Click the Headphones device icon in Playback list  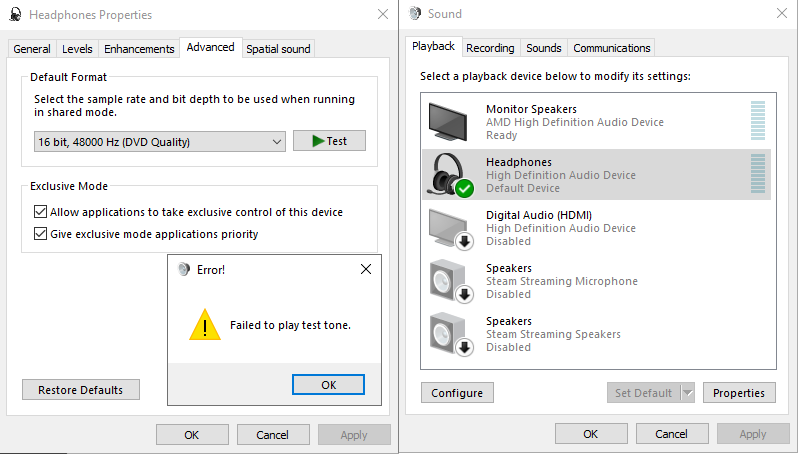[450, 174]
